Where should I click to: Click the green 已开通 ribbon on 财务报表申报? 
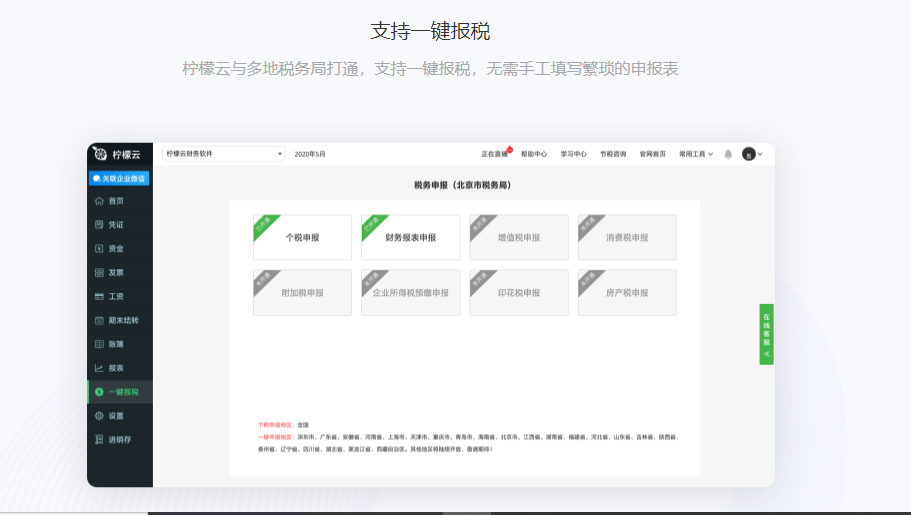(x=371, y=224)
